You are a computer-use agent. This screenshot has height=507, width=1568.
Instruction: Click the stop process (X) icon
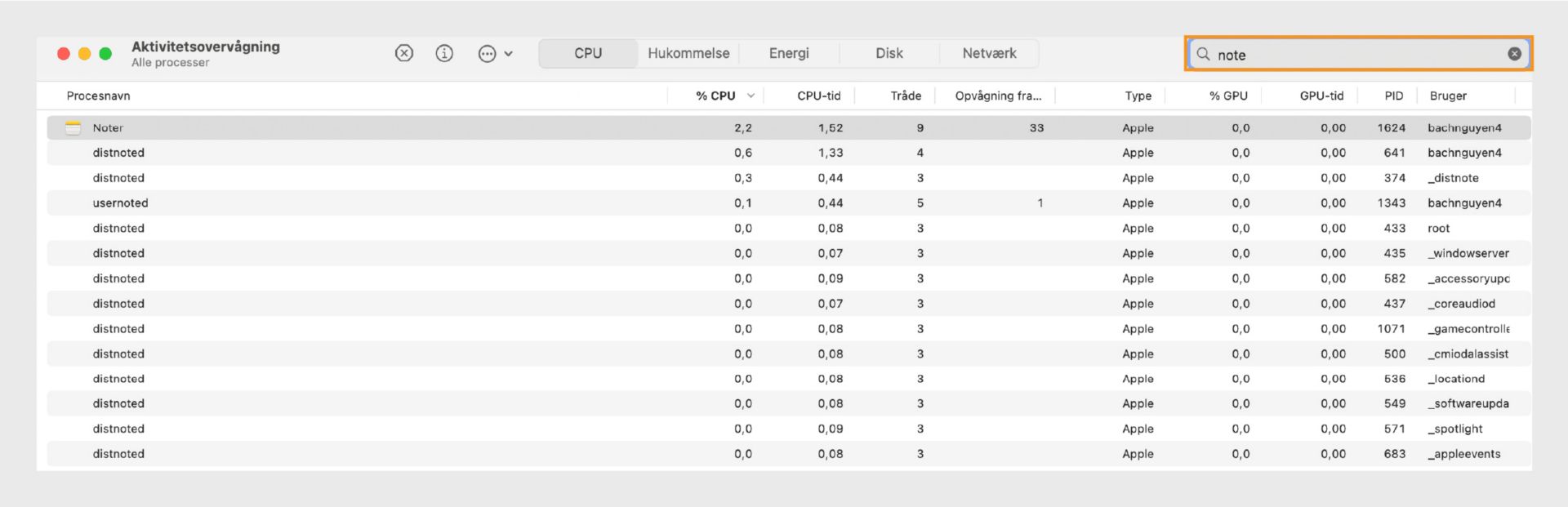click(404, 53)
